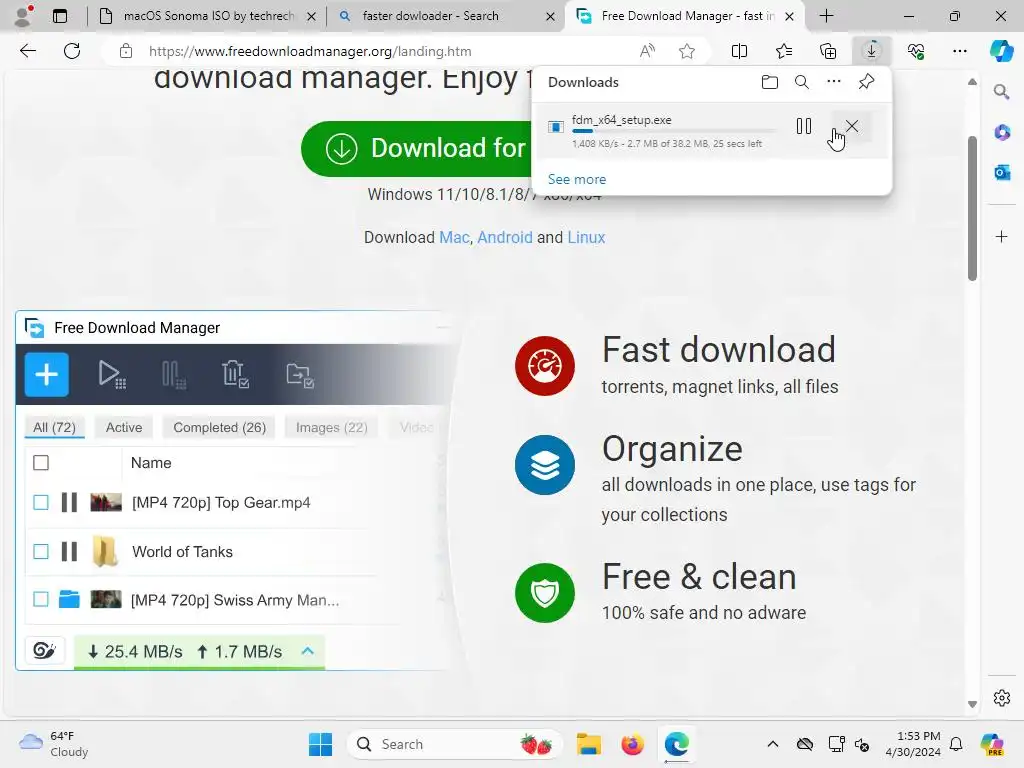Open sidebar settings gear

(1002, 698)
